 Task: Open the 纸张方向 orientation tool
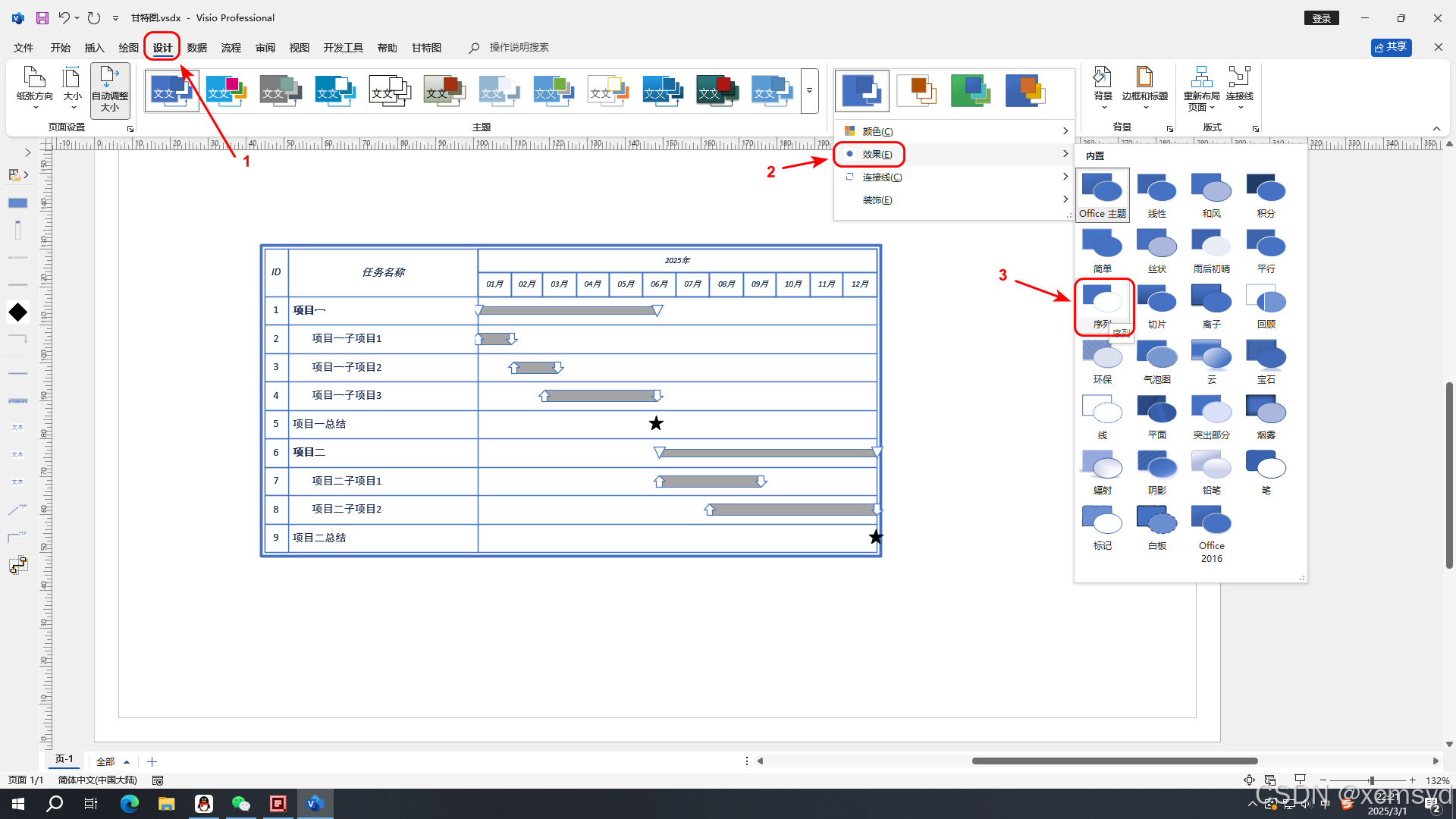click(x=34, y=83)
